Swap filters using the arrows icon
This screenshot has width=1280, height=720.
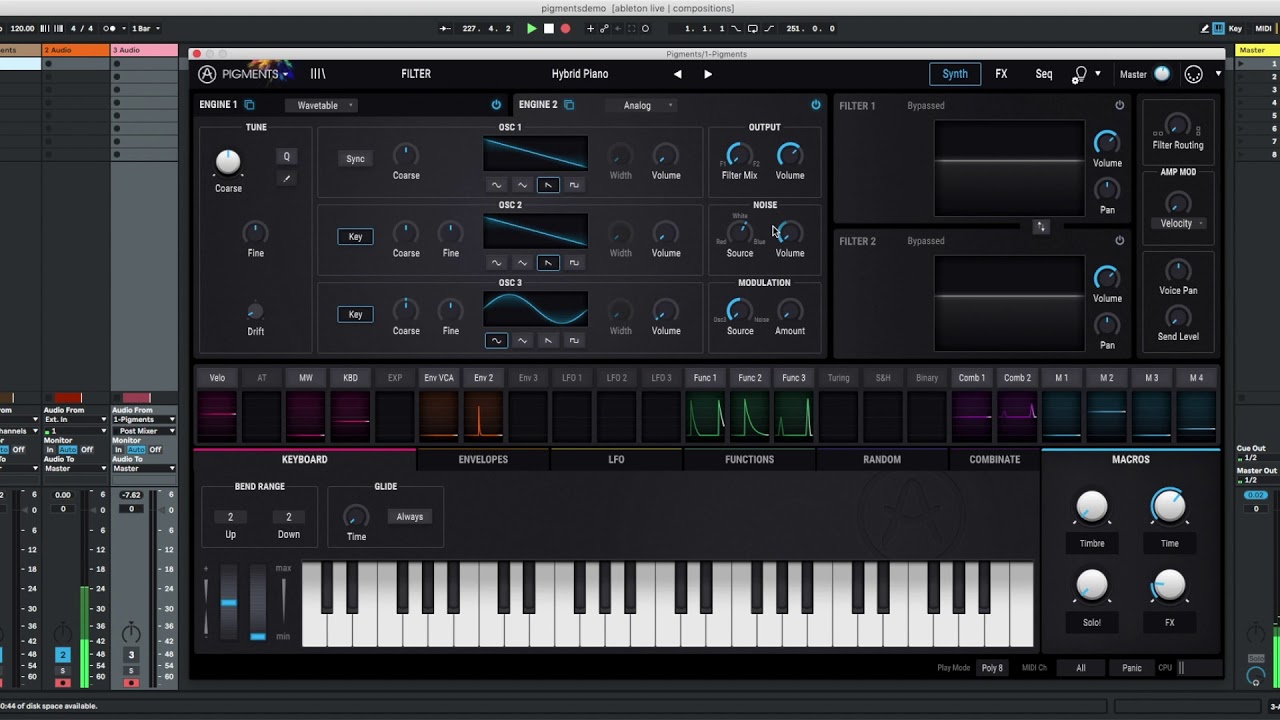pos(1041,227)
